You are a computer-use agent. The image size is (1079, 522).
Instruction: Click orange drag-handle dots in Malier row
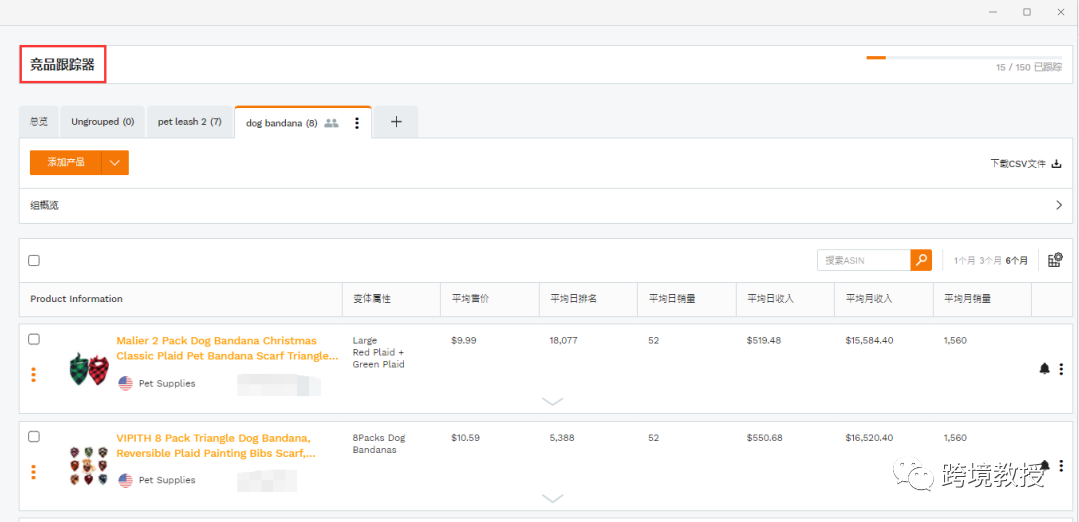tap(34, 375)
